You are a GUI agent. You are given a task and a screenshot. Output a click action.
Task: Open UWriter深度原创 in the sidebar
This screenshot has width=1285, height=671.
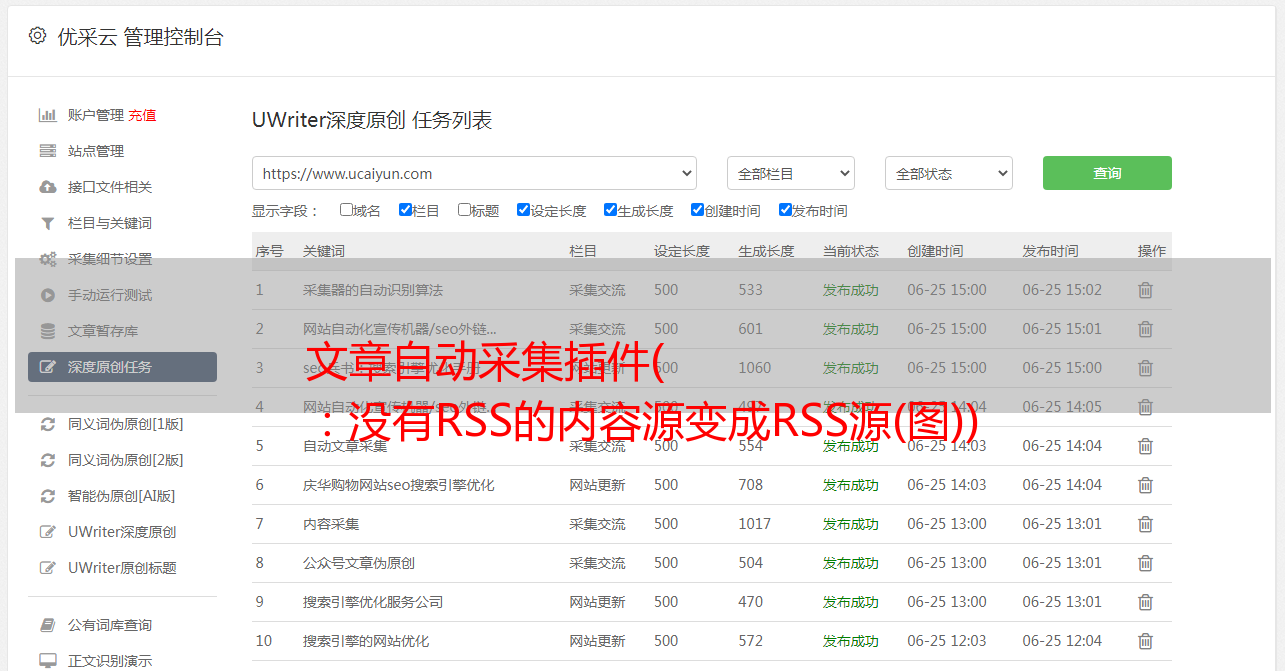point(122,532)
